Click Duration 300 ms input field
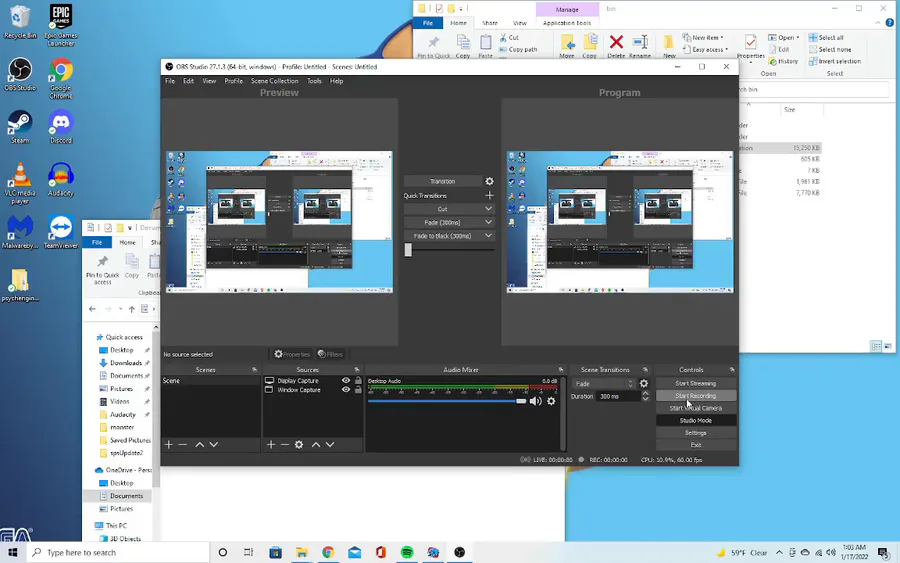Image resolution: width=900 pixels, height=563 pixels. (618, 396)
